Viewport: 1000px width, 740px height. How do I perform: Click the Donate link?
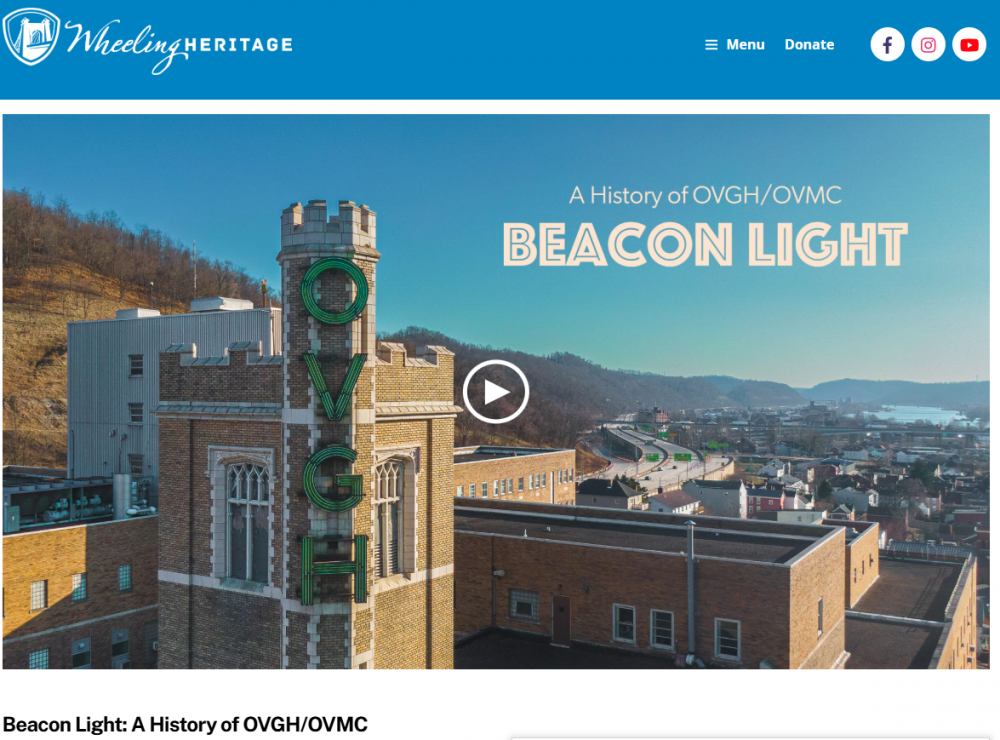(809, 45)
